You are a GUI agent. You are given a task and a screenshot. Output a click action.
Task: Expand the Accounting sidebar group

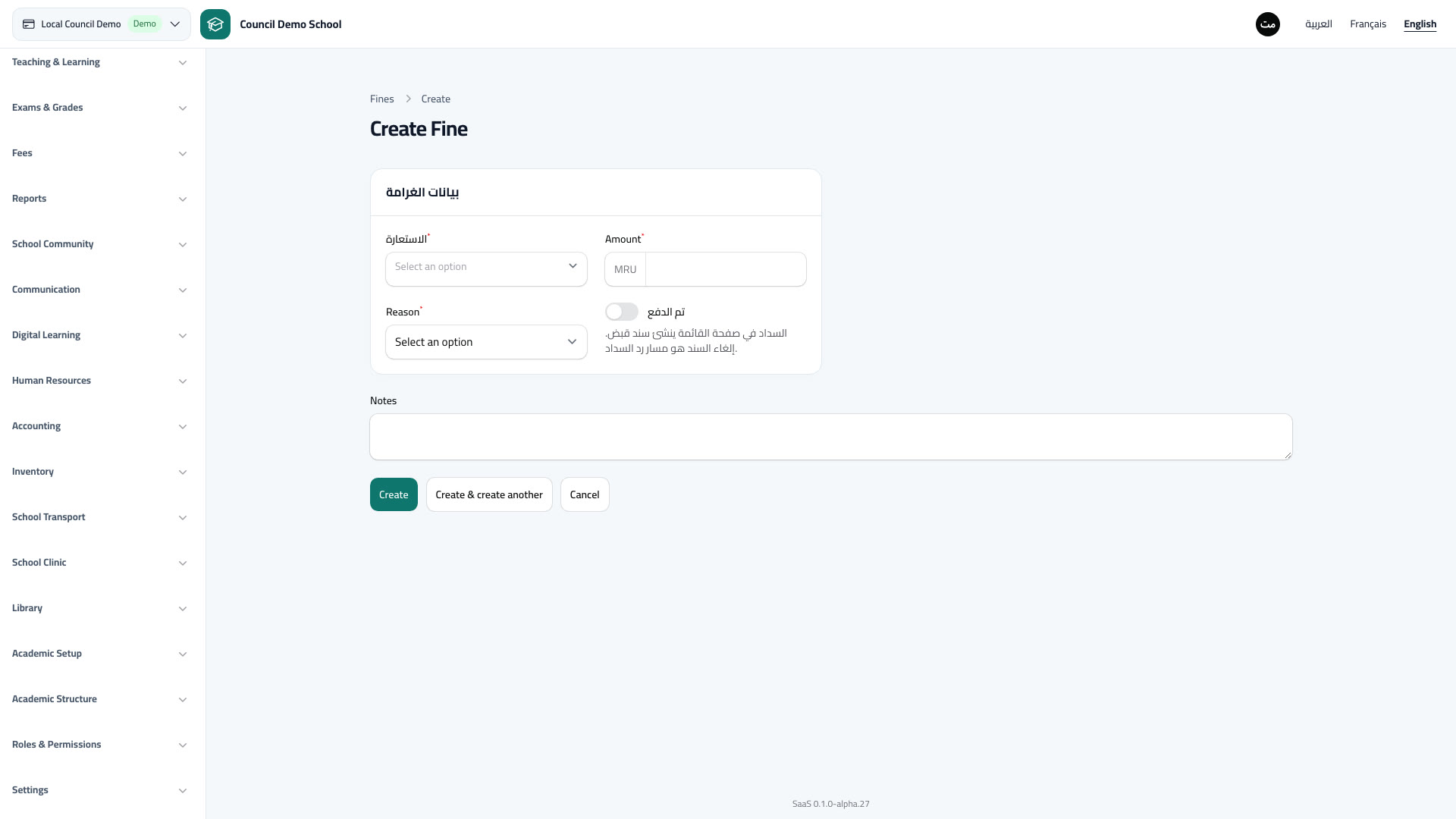point(99,426)
